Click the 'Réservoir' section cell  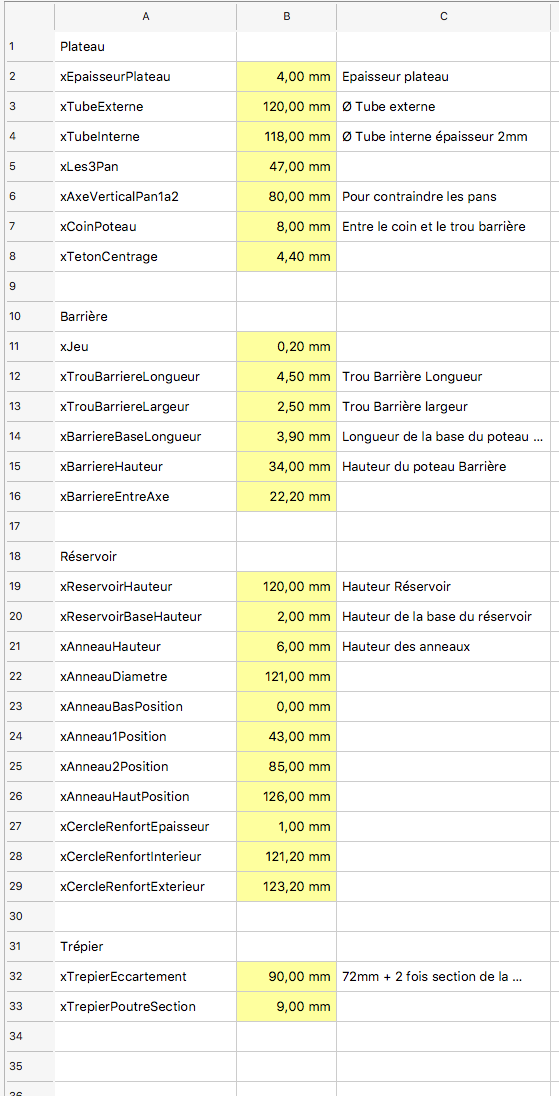(x=145, y=557)
